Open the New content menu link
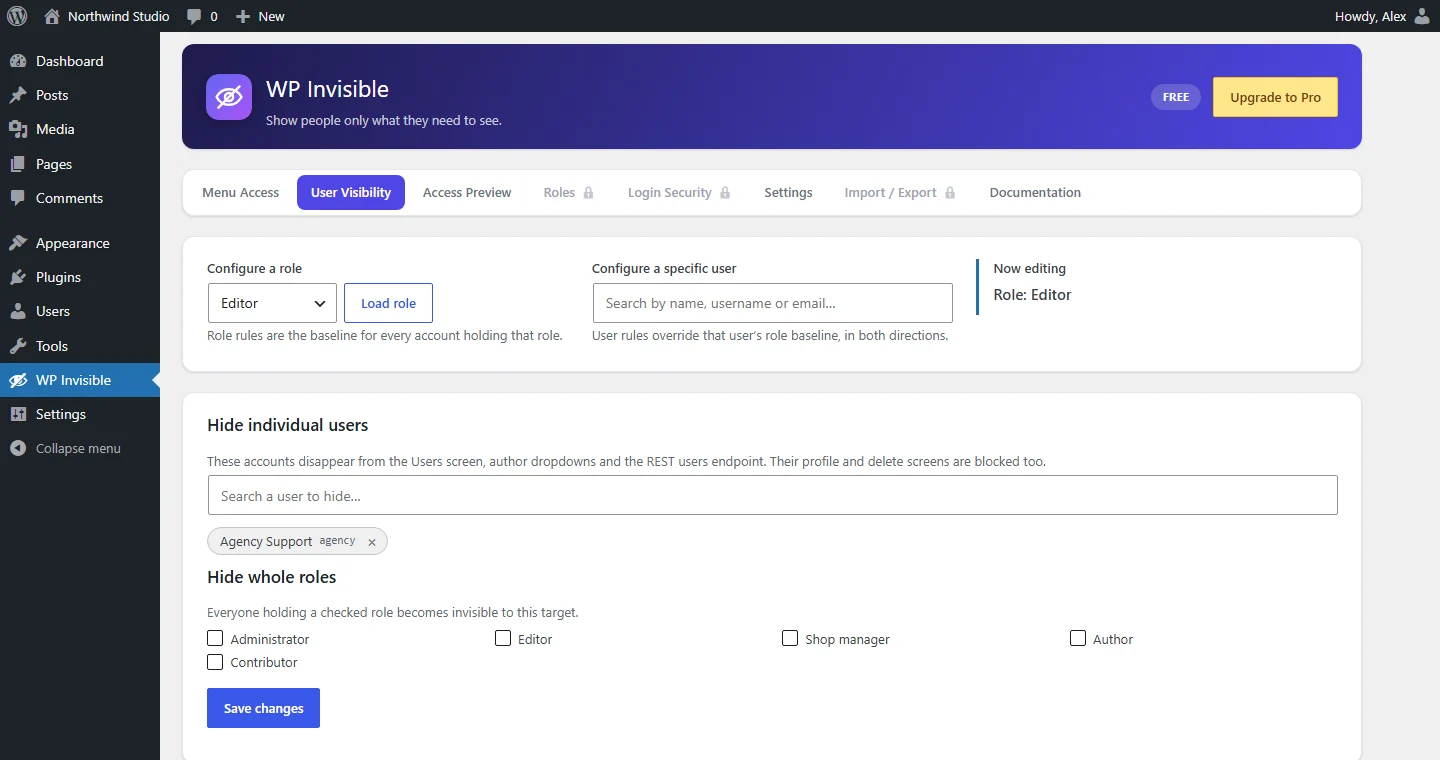The height and width of the screenshot is (760, 1440). tap(261, 16)
